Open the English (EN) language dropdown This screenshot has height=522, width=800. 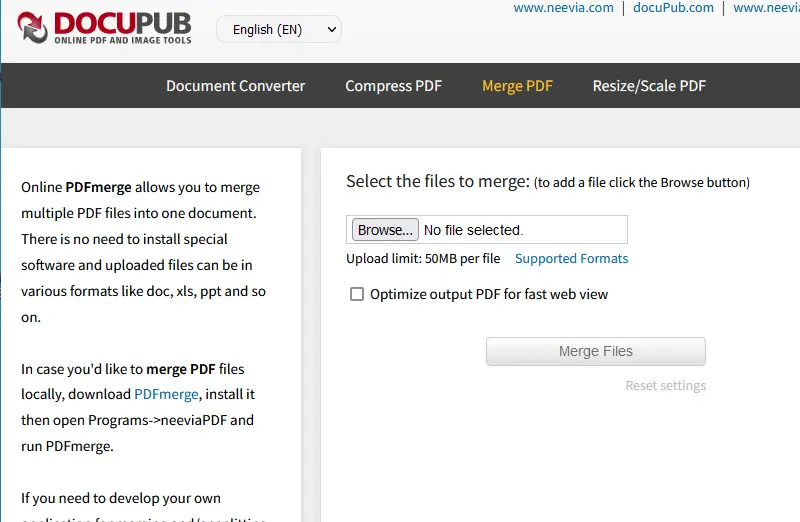tap(279, 30)
